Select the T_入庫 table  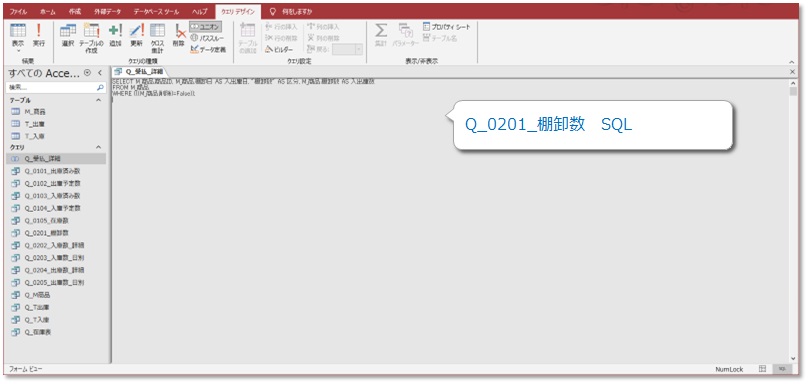click(x=56, y=137)
